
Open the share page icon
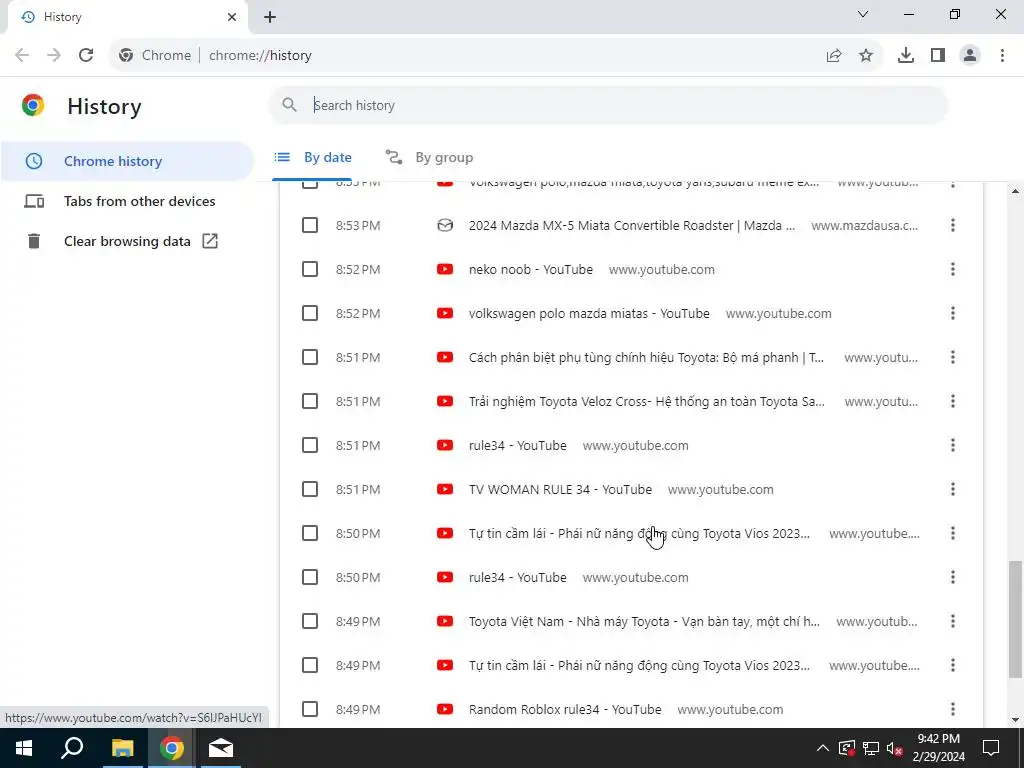834,56
